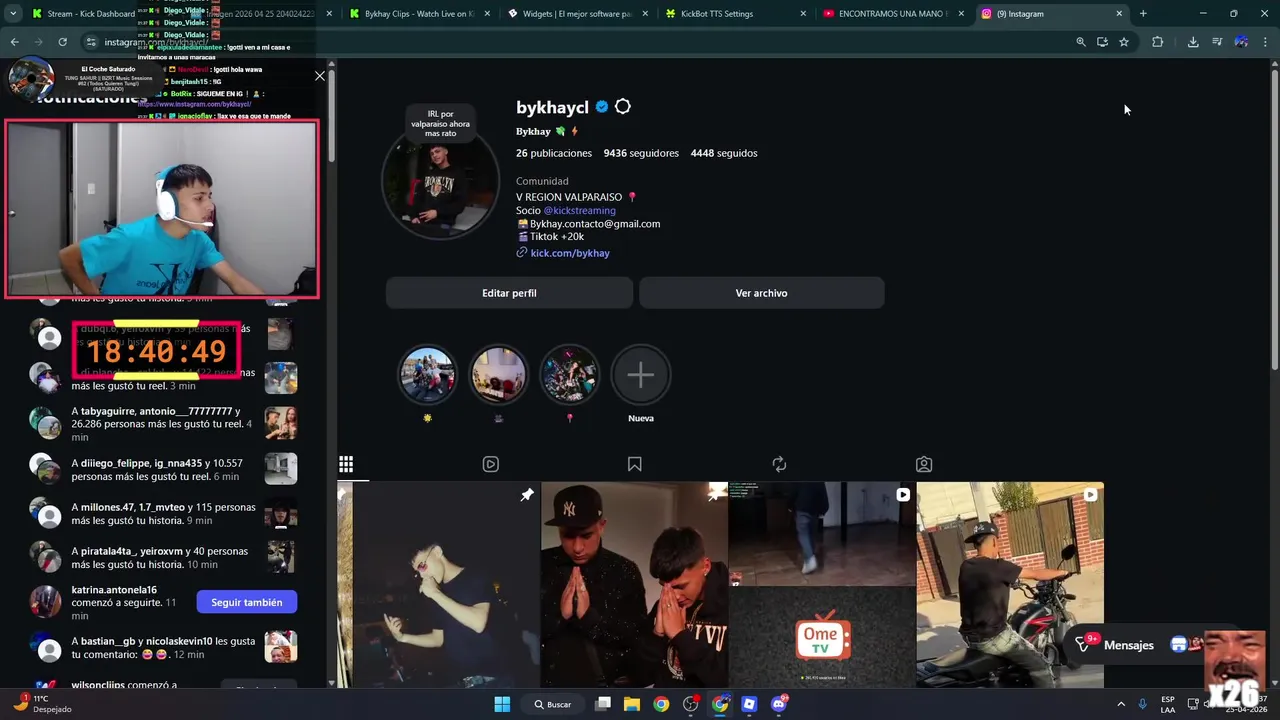Open the Chrome profile avatar icon
1280x720 pixels.
[x=1241, y=42]
